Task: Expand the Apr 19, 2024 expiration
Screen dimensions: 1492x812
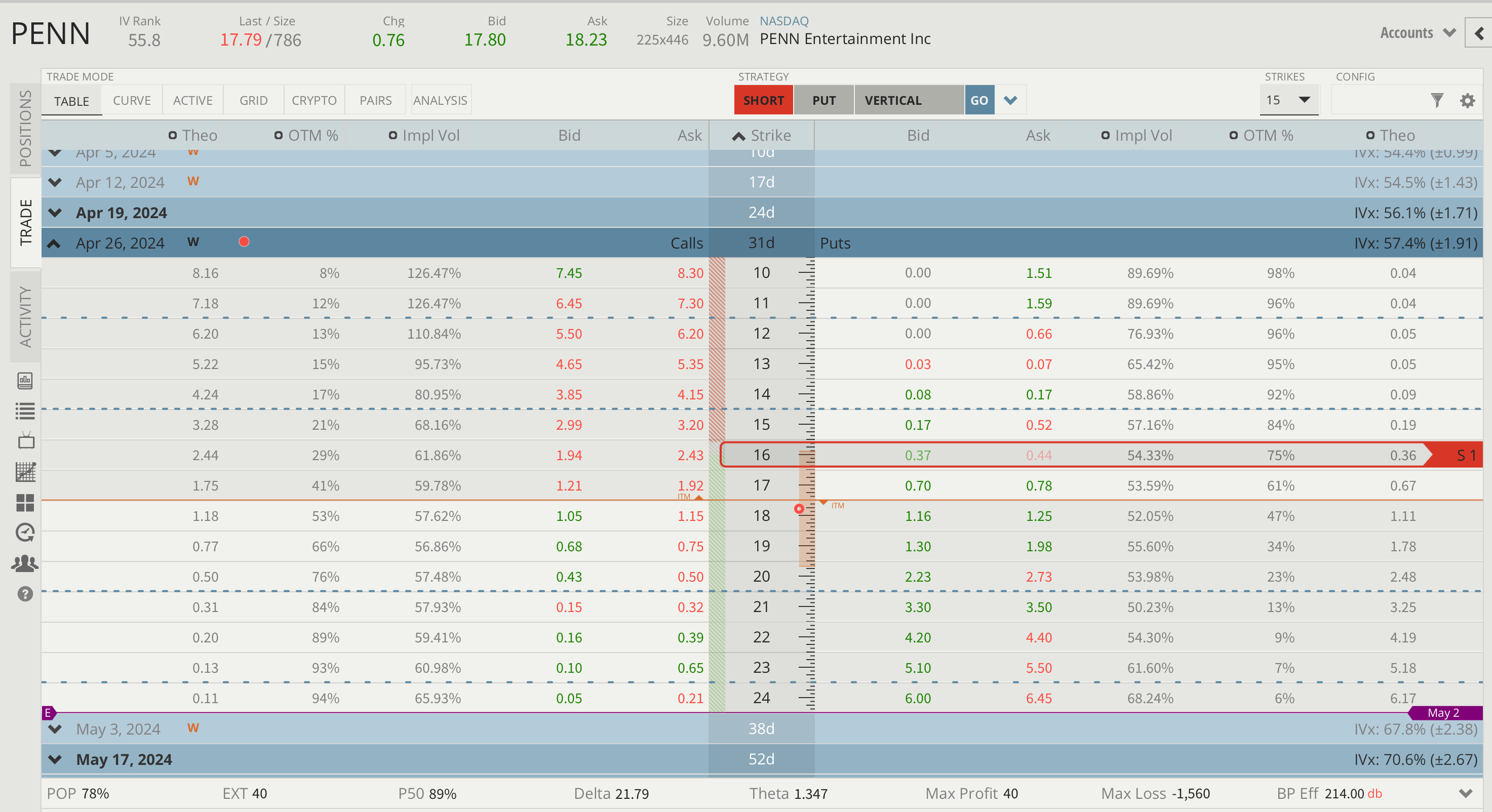Action: [55, 213]
